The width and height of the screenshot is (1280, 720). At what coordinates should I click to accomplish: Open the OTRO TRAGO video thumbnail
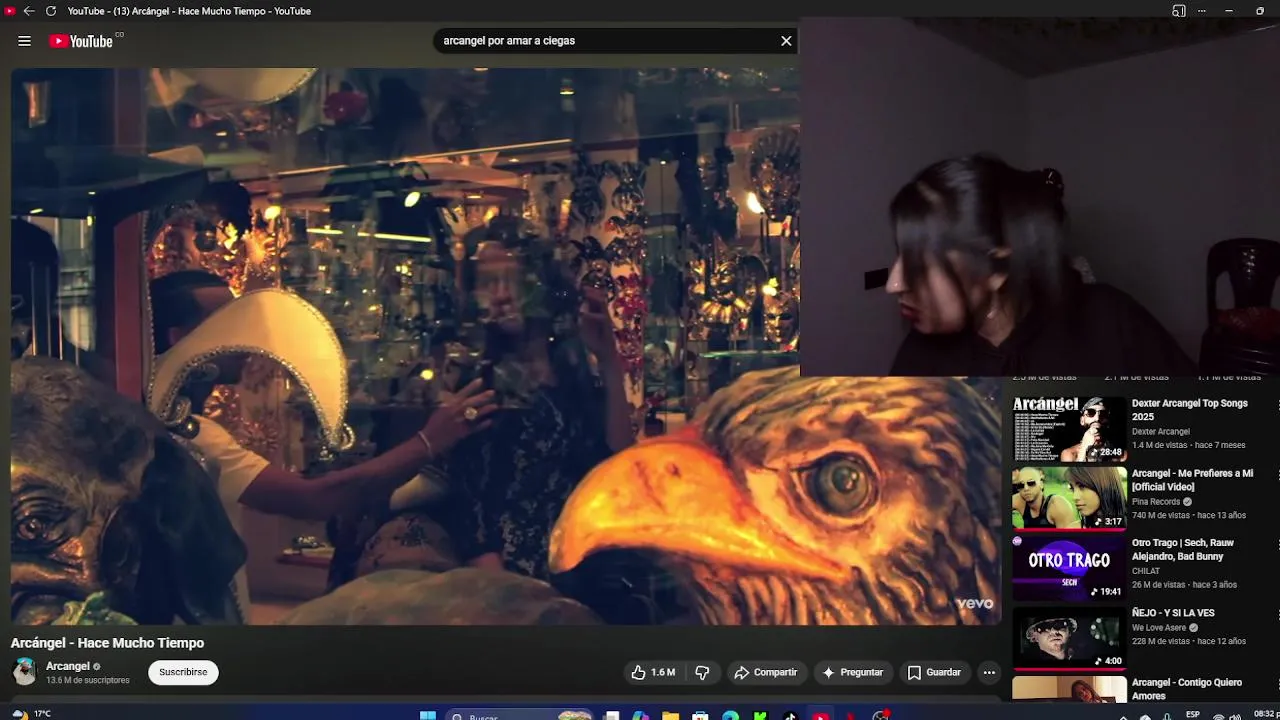pyautogui.click(x=1069, y=568)
